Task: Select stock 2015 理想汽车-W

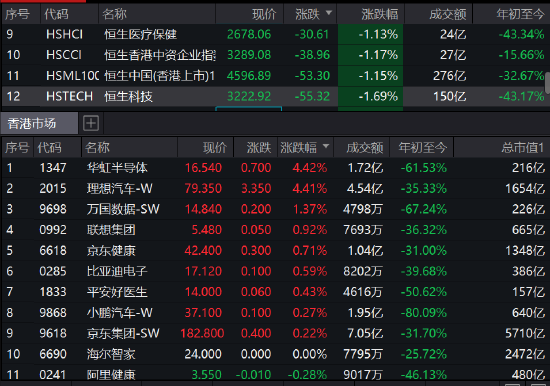Action: tap(275, 188)
